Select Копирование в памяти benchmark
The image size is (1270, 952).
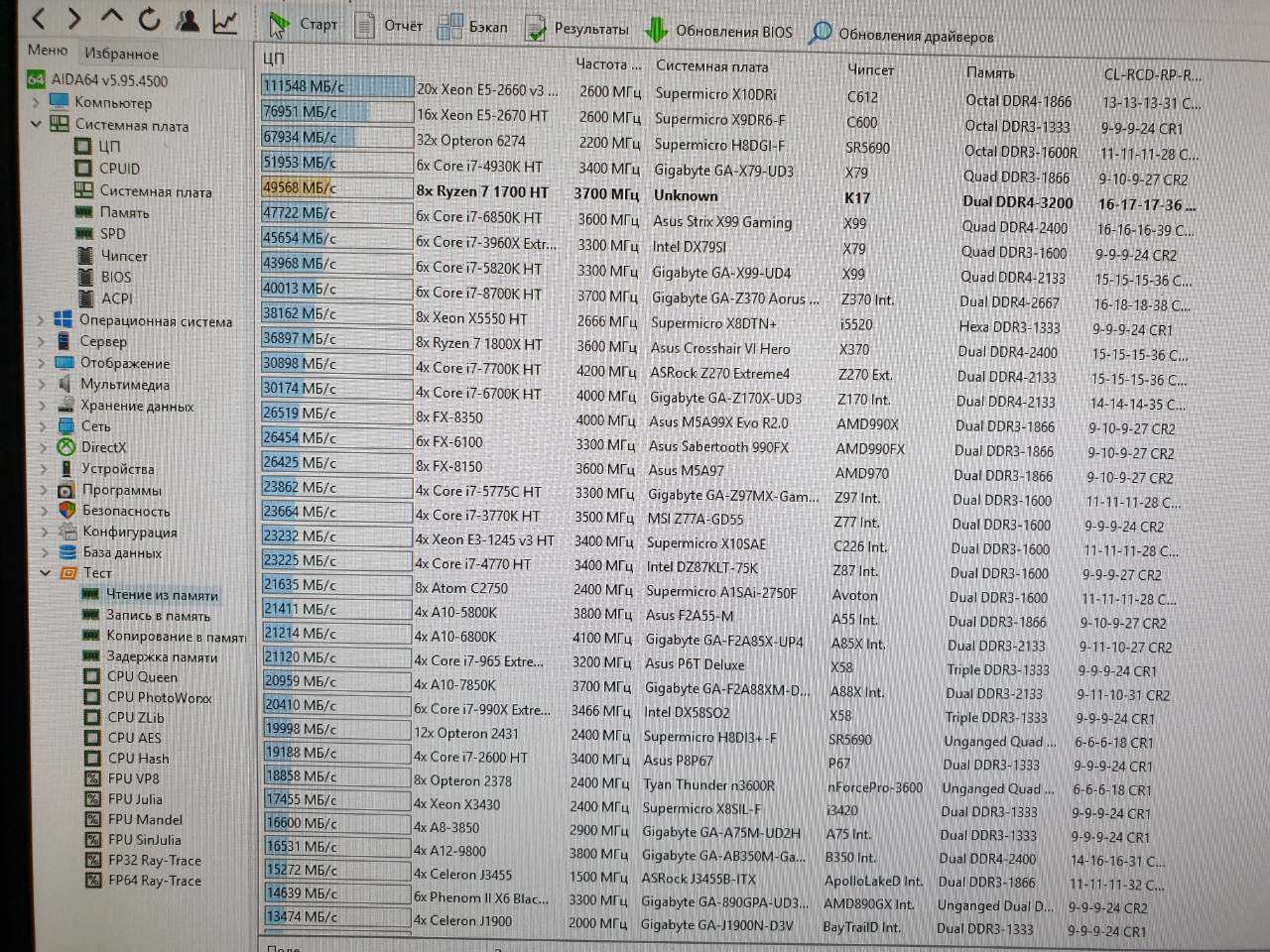tap(165, 637)
